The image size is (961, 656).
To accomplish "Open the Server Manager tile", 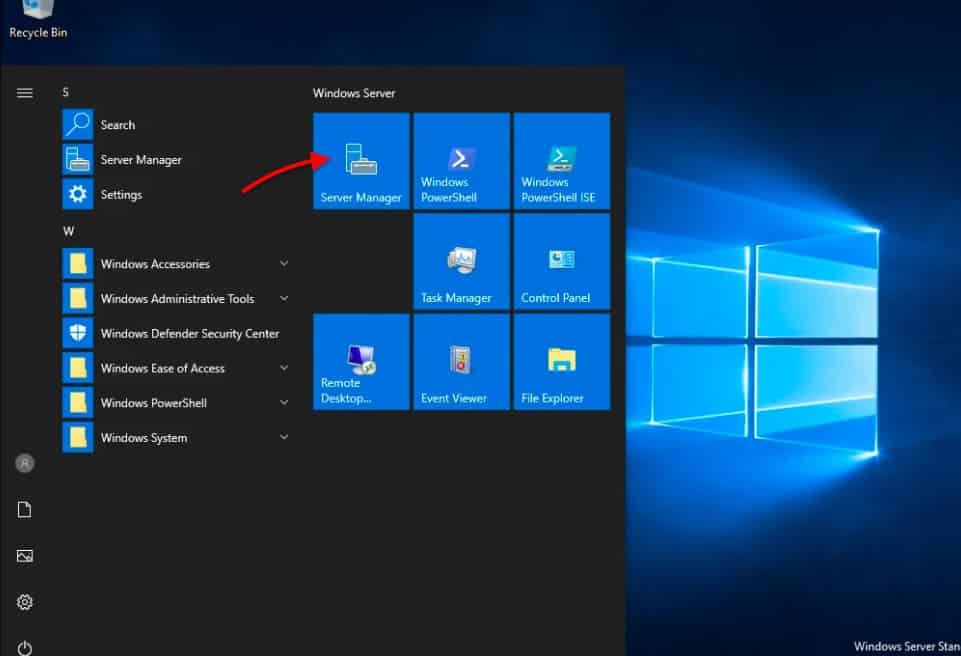I will tap(361, 161).
